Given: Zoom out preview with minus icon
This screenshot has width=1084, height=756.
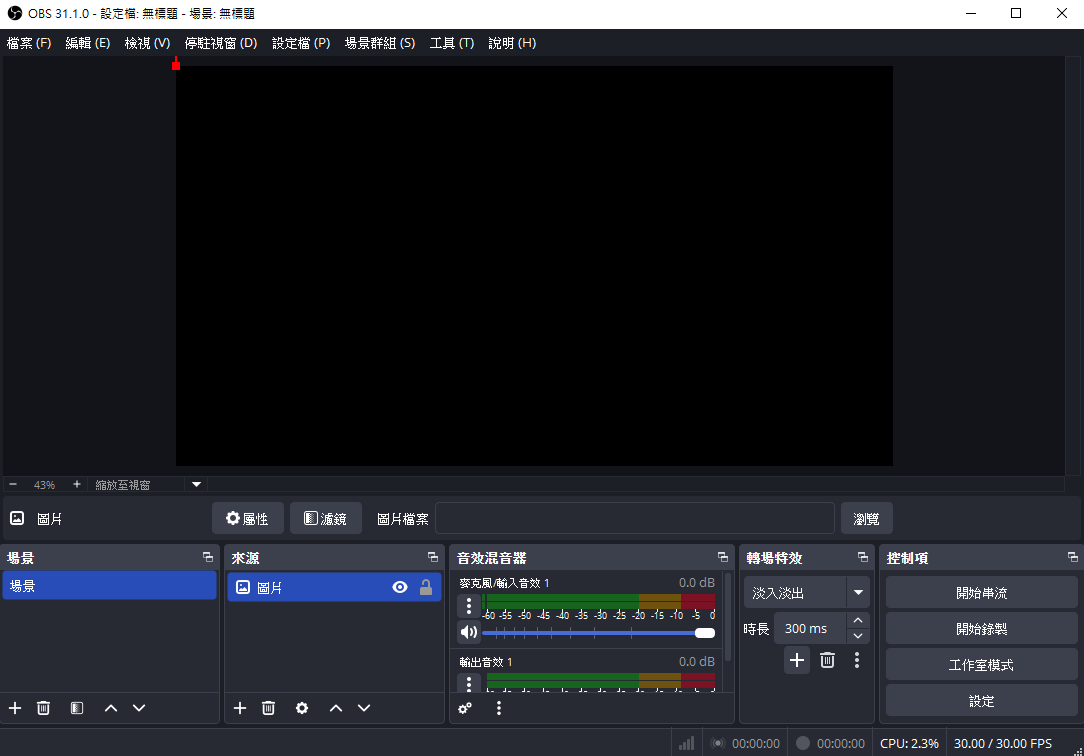Looking at the screenshot, I should coord(12,484).
